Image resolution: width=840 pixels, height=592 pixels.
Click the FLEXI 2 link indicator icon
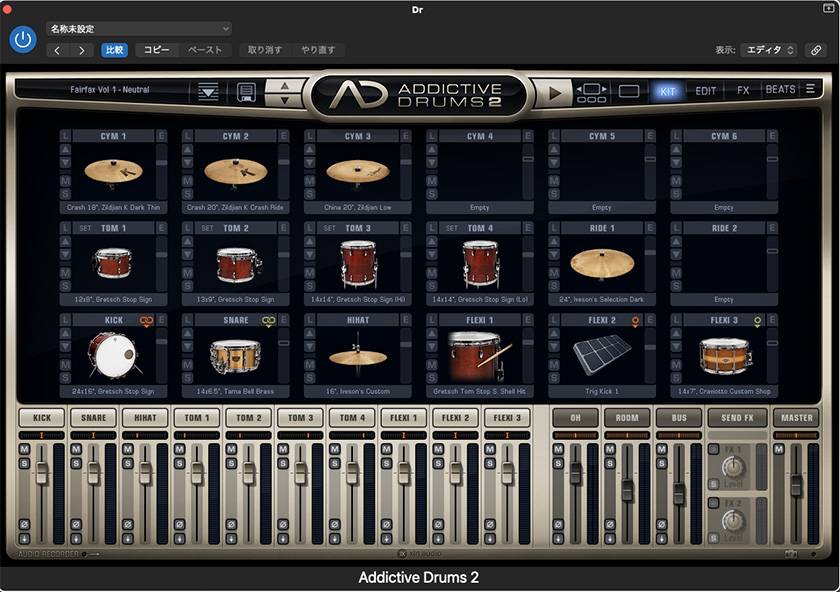click(635, 321)
